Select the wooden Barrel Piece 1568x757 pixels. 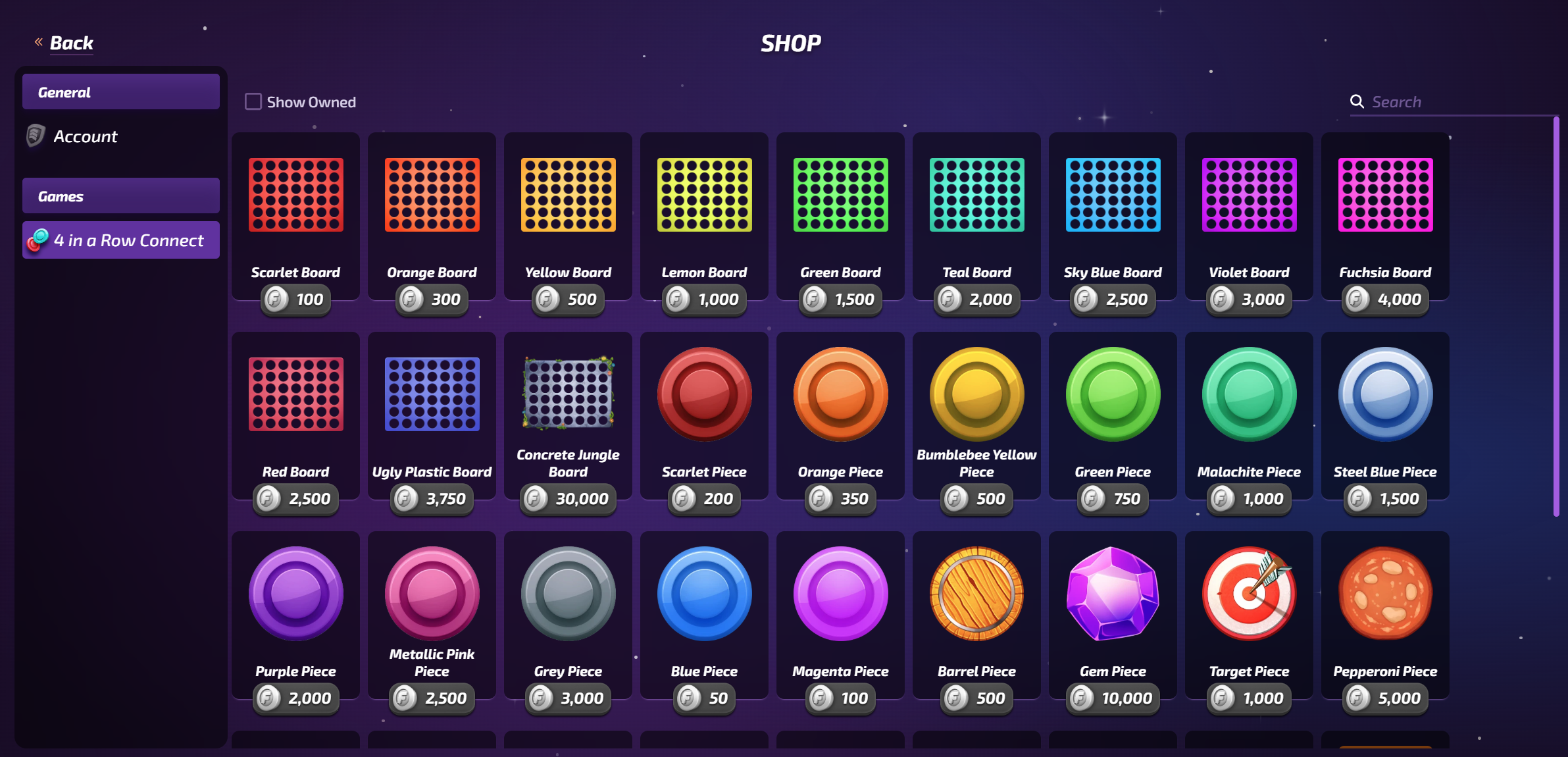976,593
